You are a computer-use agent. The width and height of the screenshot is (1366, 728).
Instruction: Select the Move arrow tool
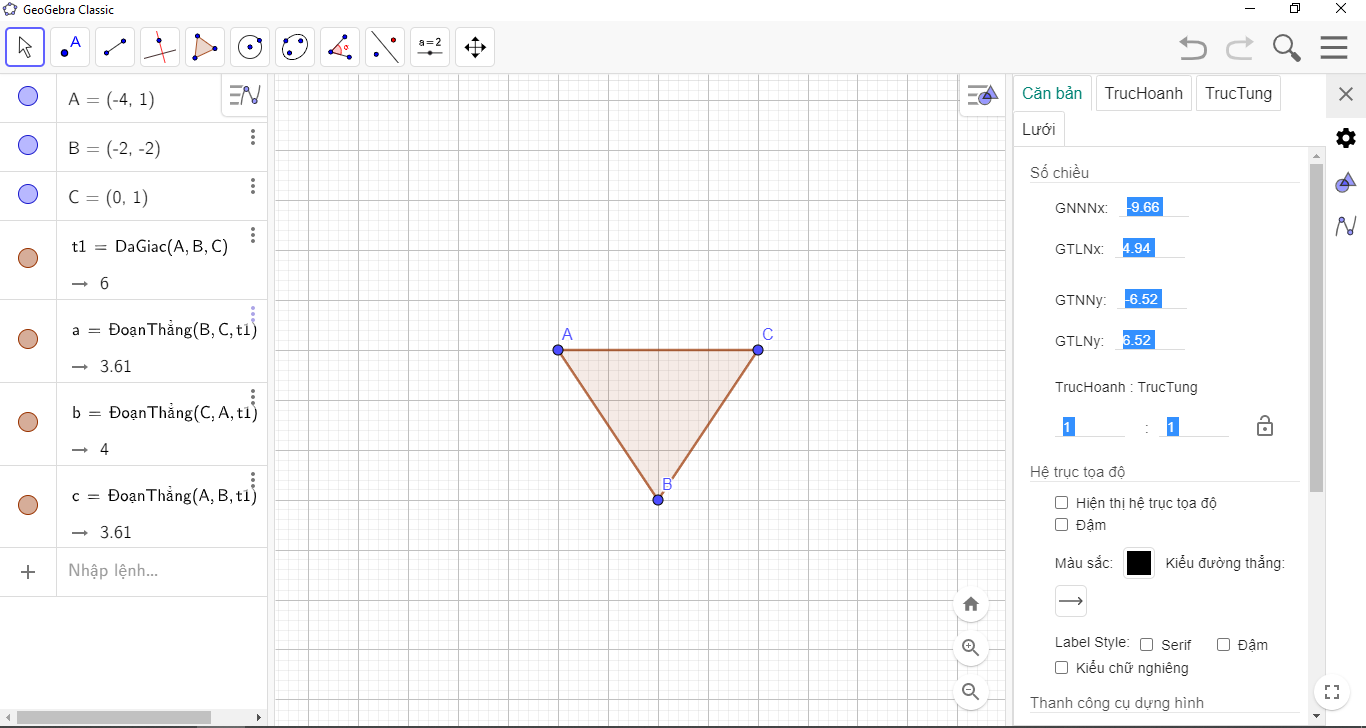25,47
